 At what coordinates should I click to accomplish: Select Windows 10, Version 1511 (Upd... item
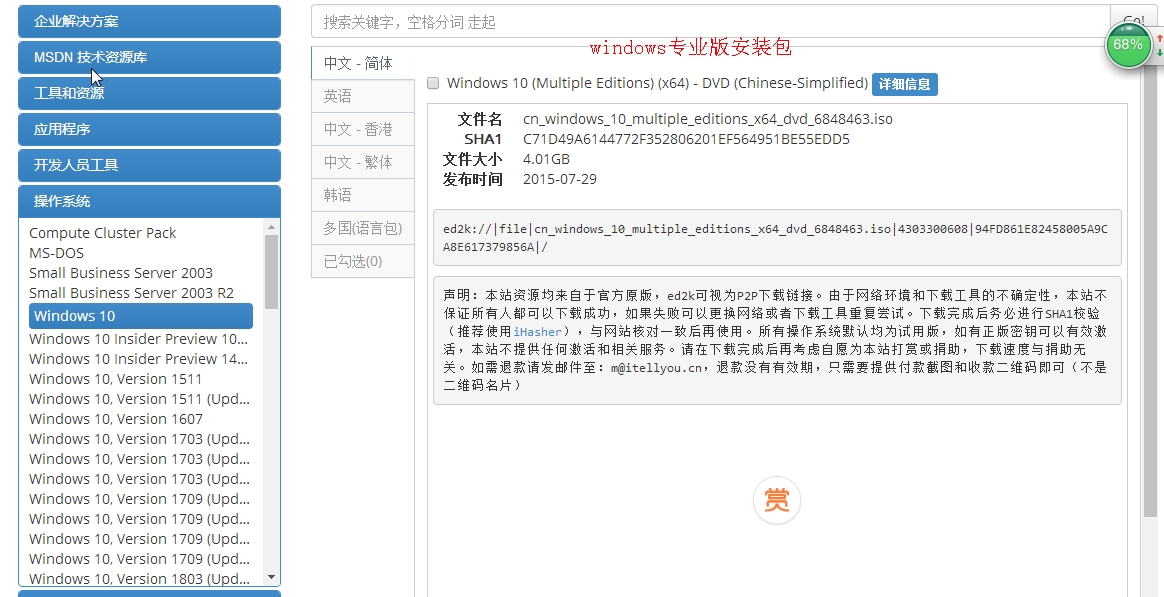click(x=140, y=399)
